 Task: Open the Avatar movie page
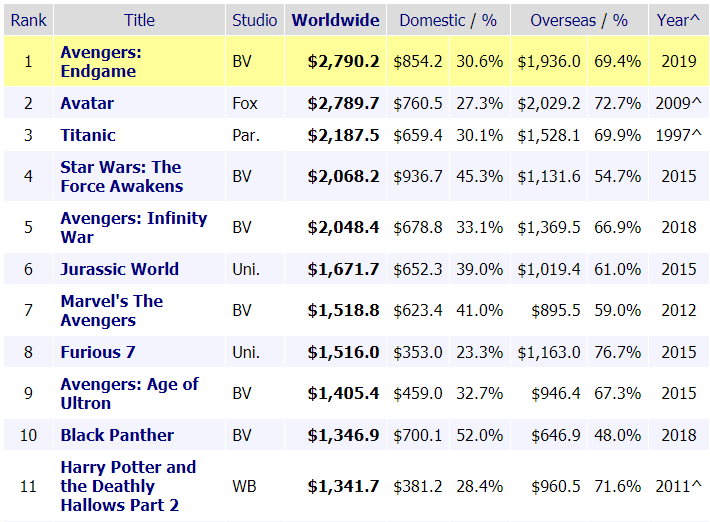pos(87,103)
